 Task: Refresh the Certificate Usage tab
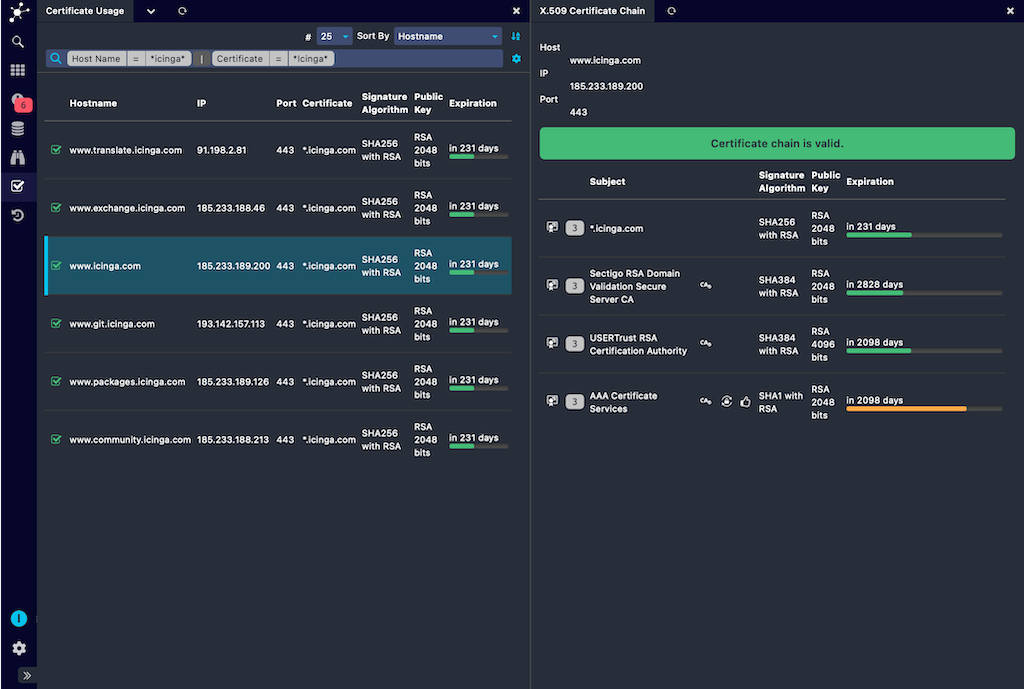click(x=182, y=11)
